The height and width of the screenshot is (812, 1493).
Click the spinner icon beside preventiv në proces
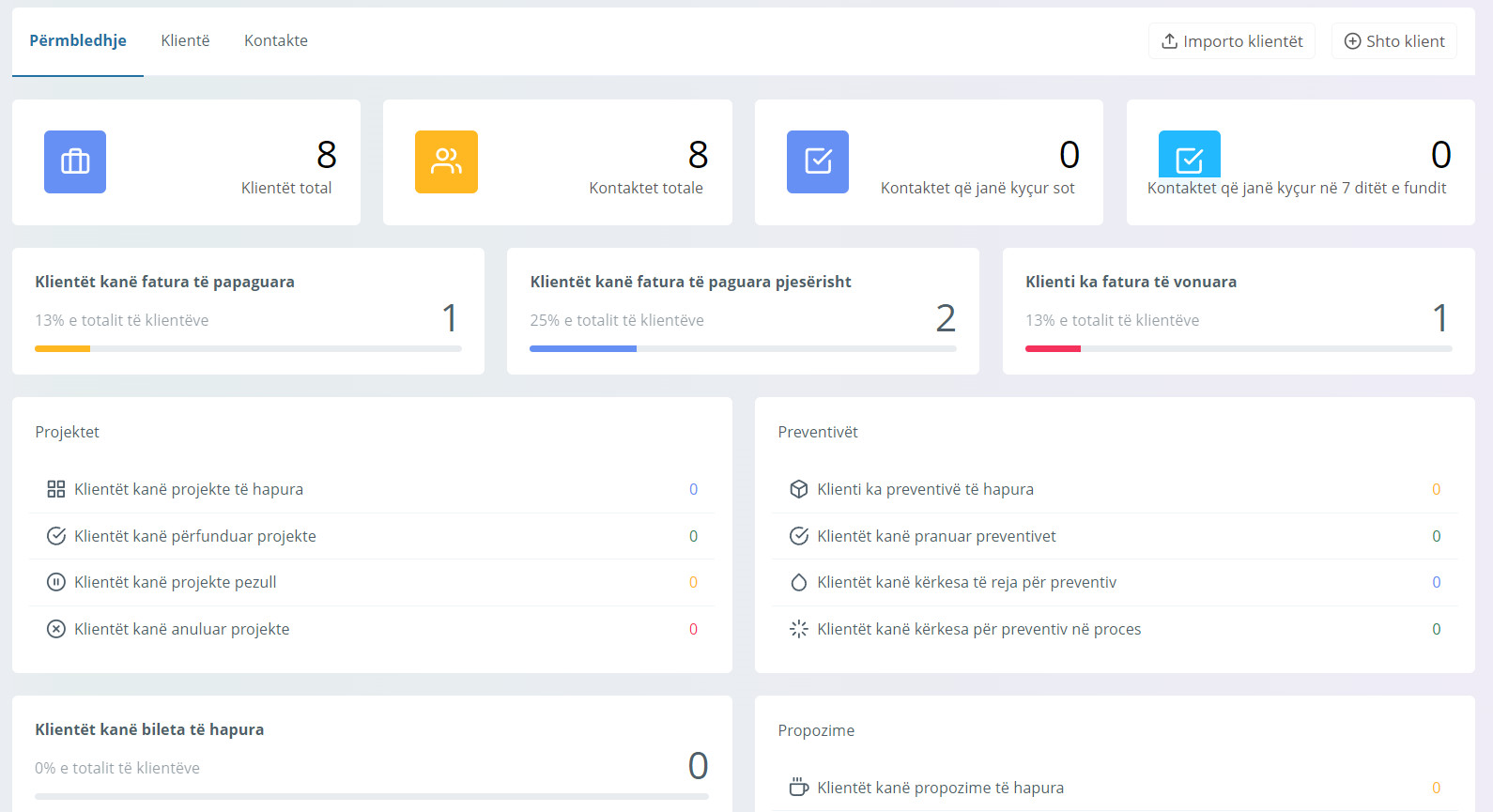pos(799,629)
